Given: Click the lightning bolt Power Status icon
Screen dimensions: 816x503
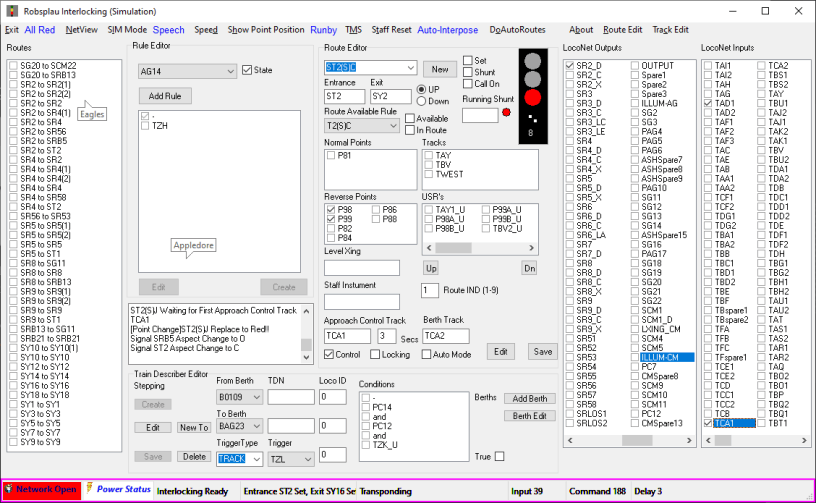Looking at the screenshot, I should pos(90,489).
